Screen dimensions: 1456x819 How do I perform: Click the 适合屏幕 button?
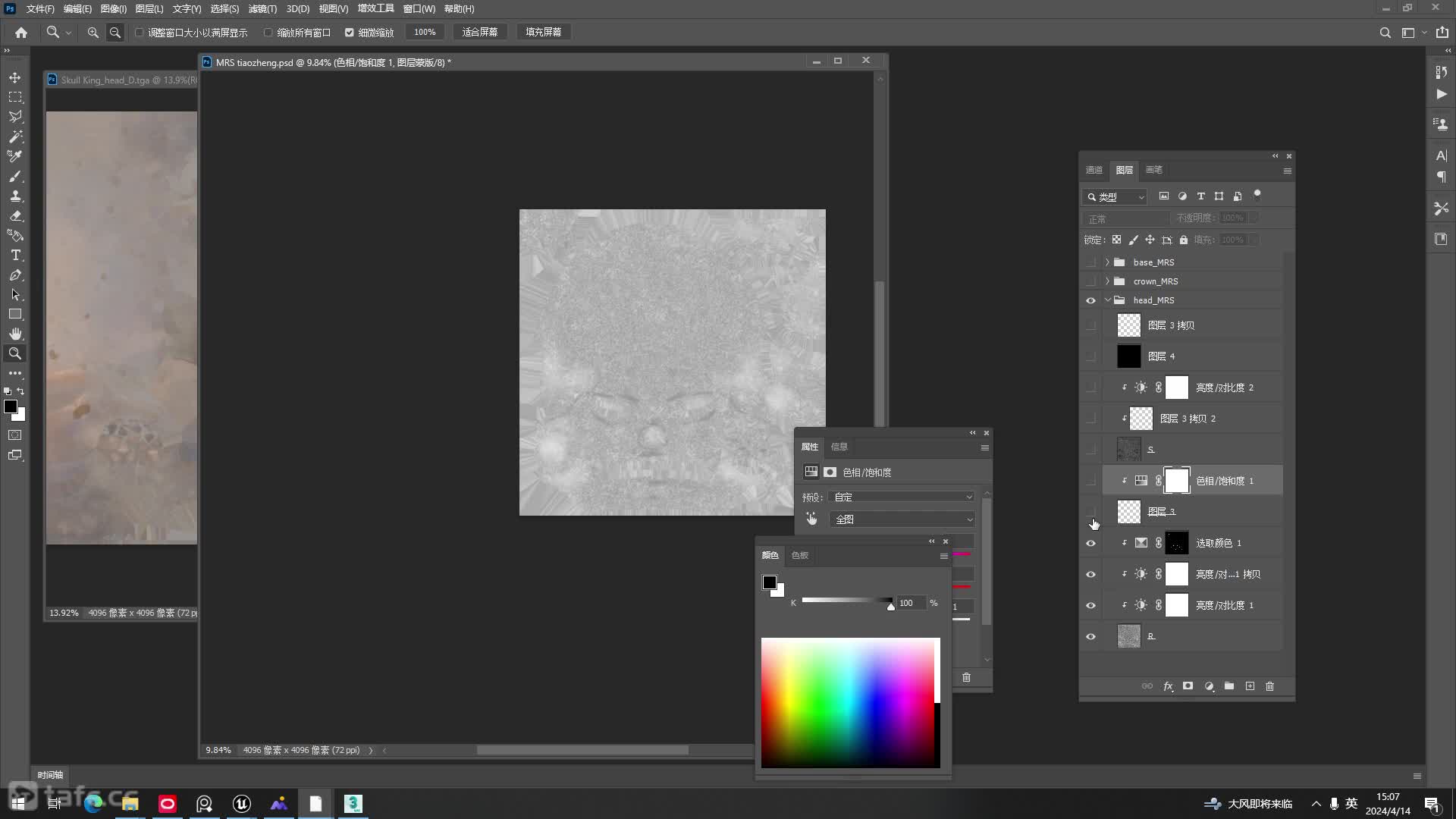[480, 33]
